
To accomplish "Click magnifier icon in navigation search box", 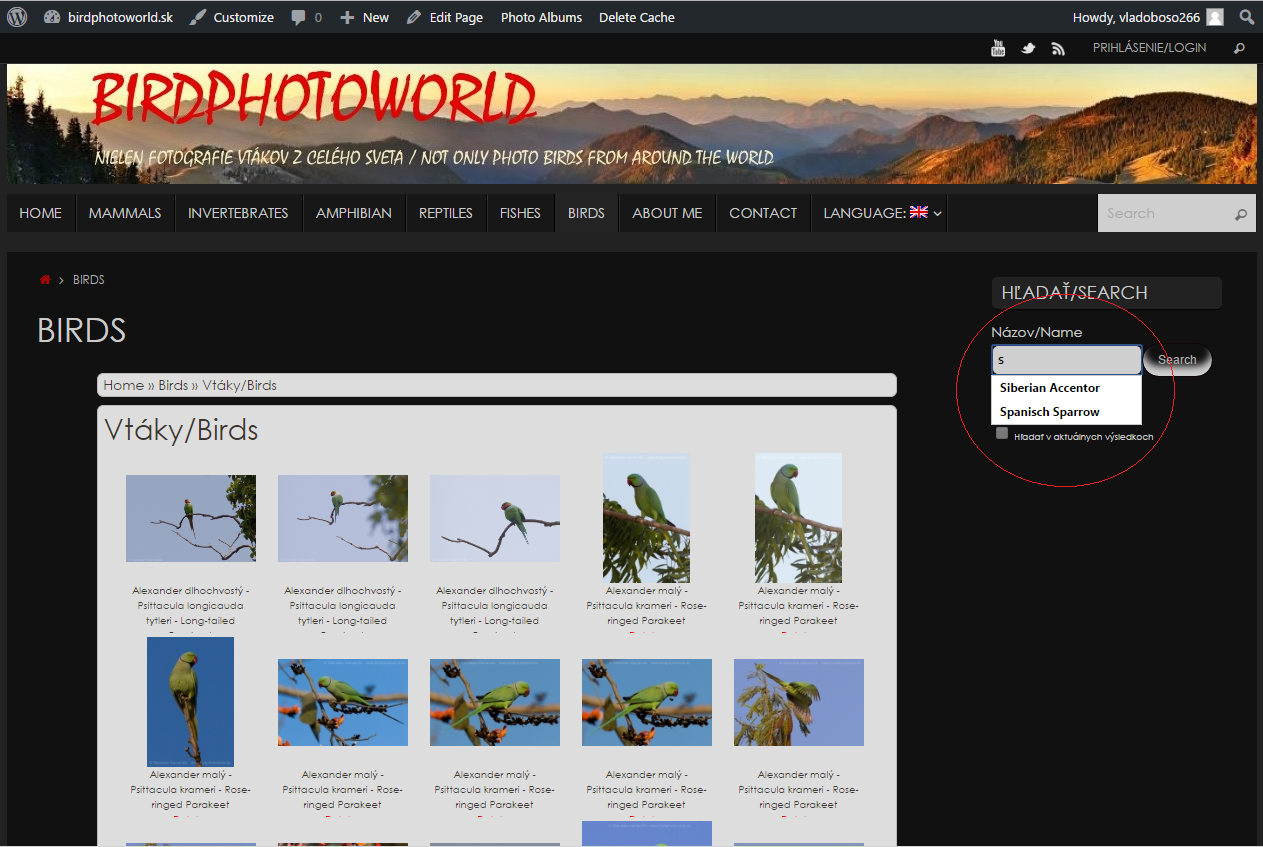I will pyautogui.click(x=1241, y=214).
